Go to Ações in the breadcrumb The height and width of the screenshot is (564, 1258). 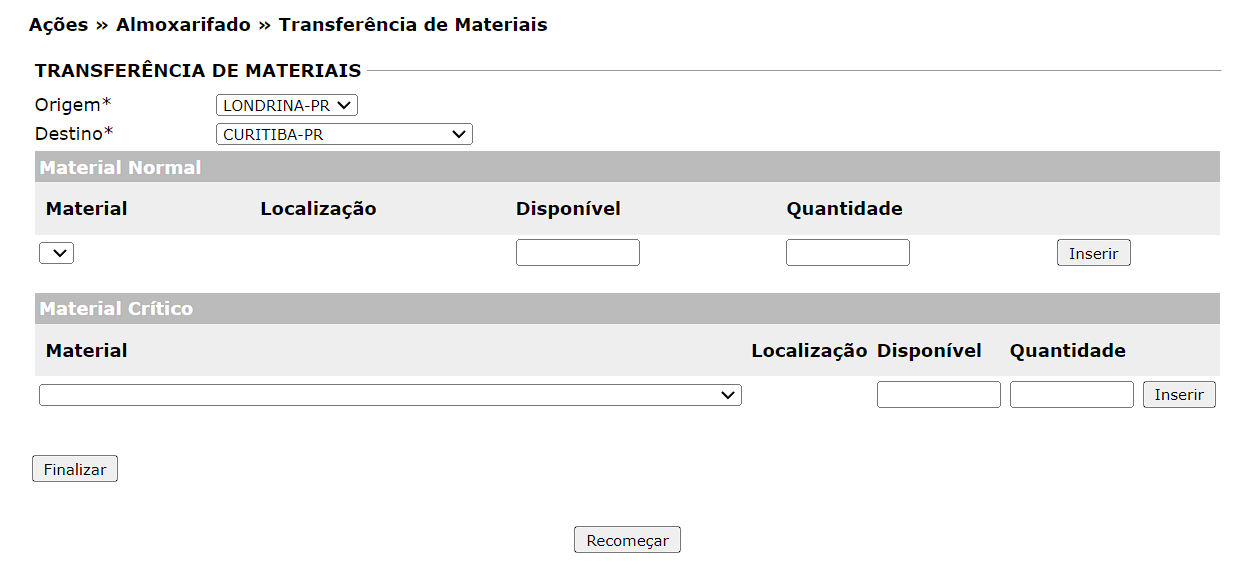pos(58,25)
